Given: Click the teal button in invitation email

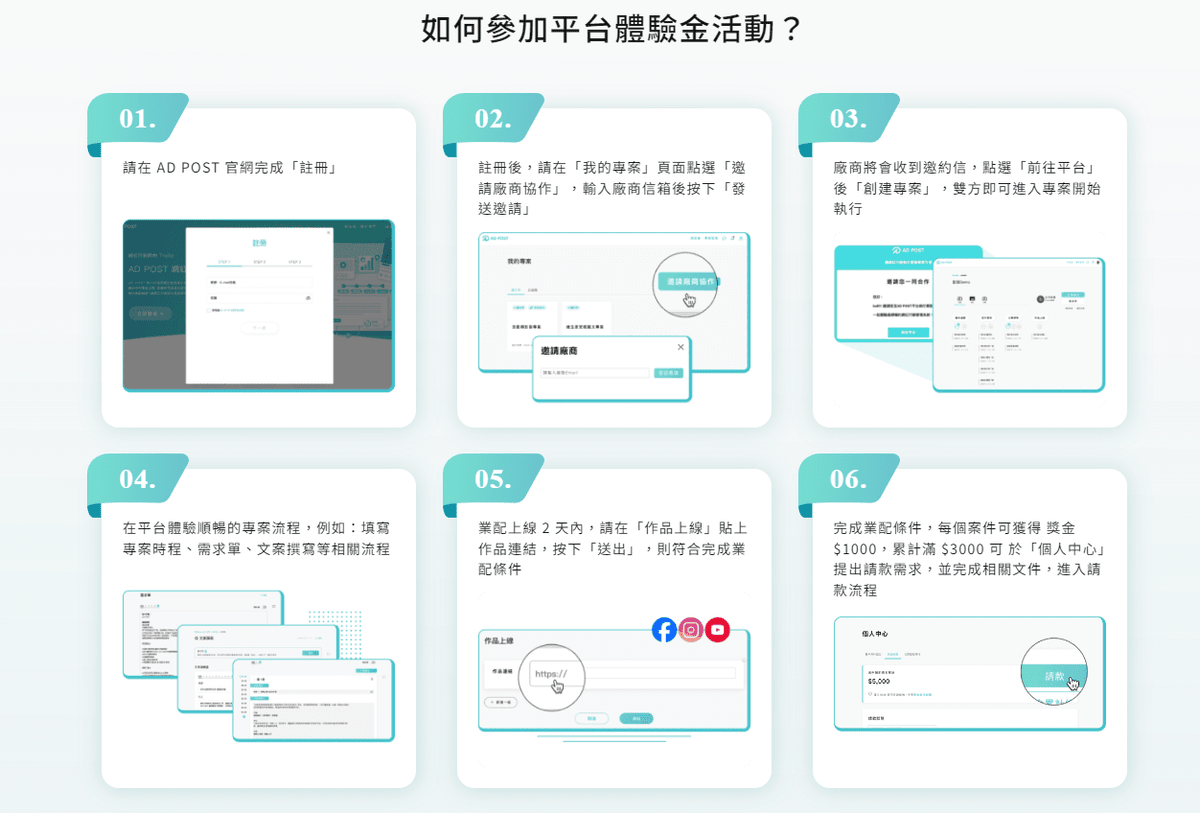Looking at the screenshot, I should click(908, 331).
